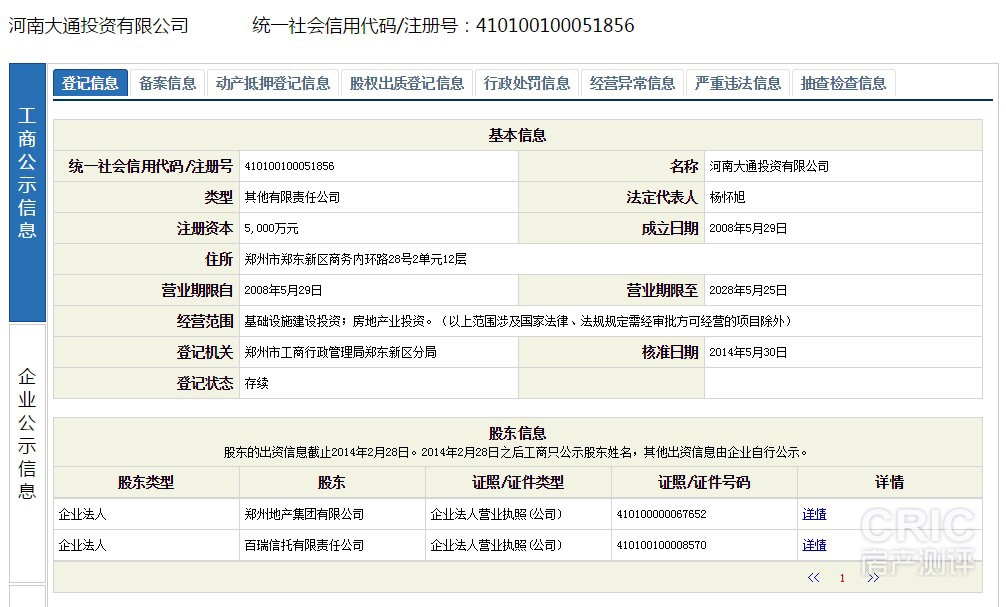Screen dimensions: 1006x607
Task: Click shareholder 郑州地产集团有限公司 cell
Action: coord(332,514)
